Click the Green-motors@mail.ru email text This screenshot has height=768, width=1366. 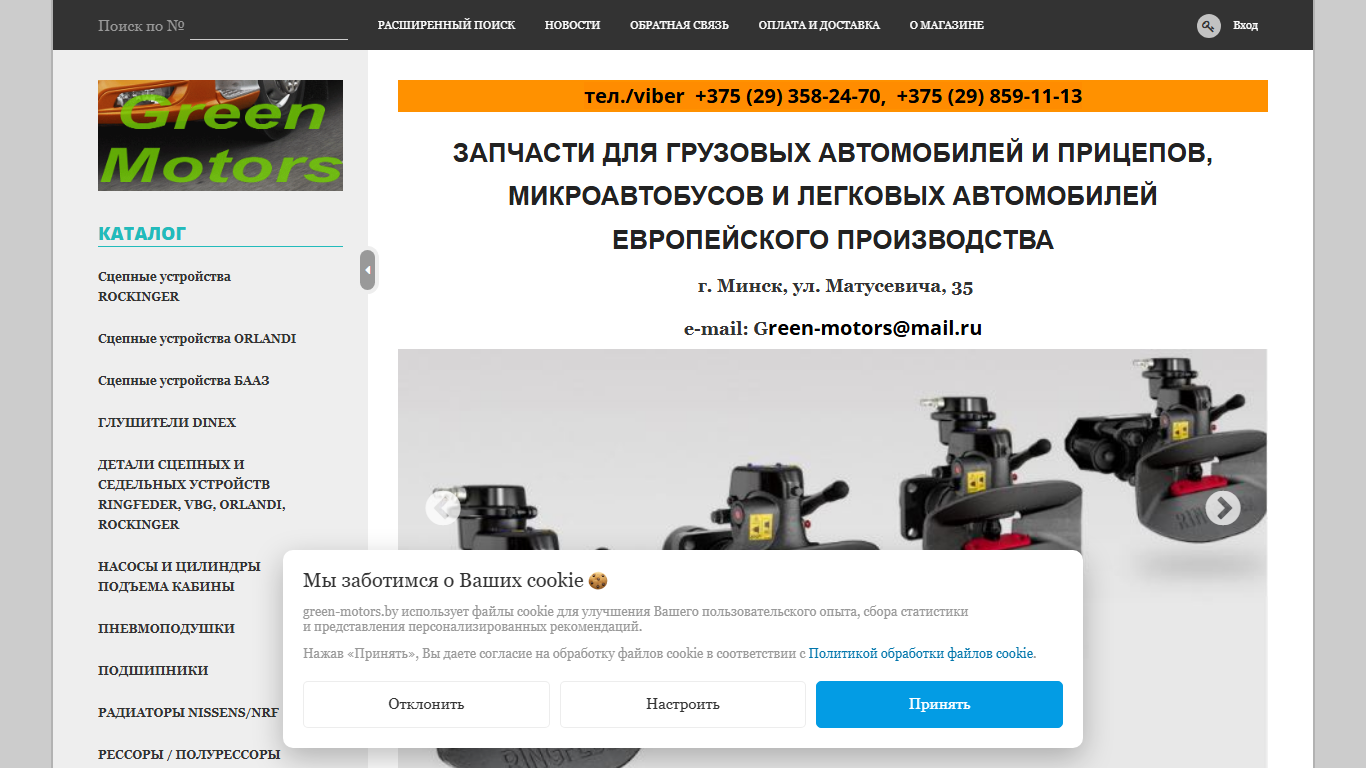[869, 328]
